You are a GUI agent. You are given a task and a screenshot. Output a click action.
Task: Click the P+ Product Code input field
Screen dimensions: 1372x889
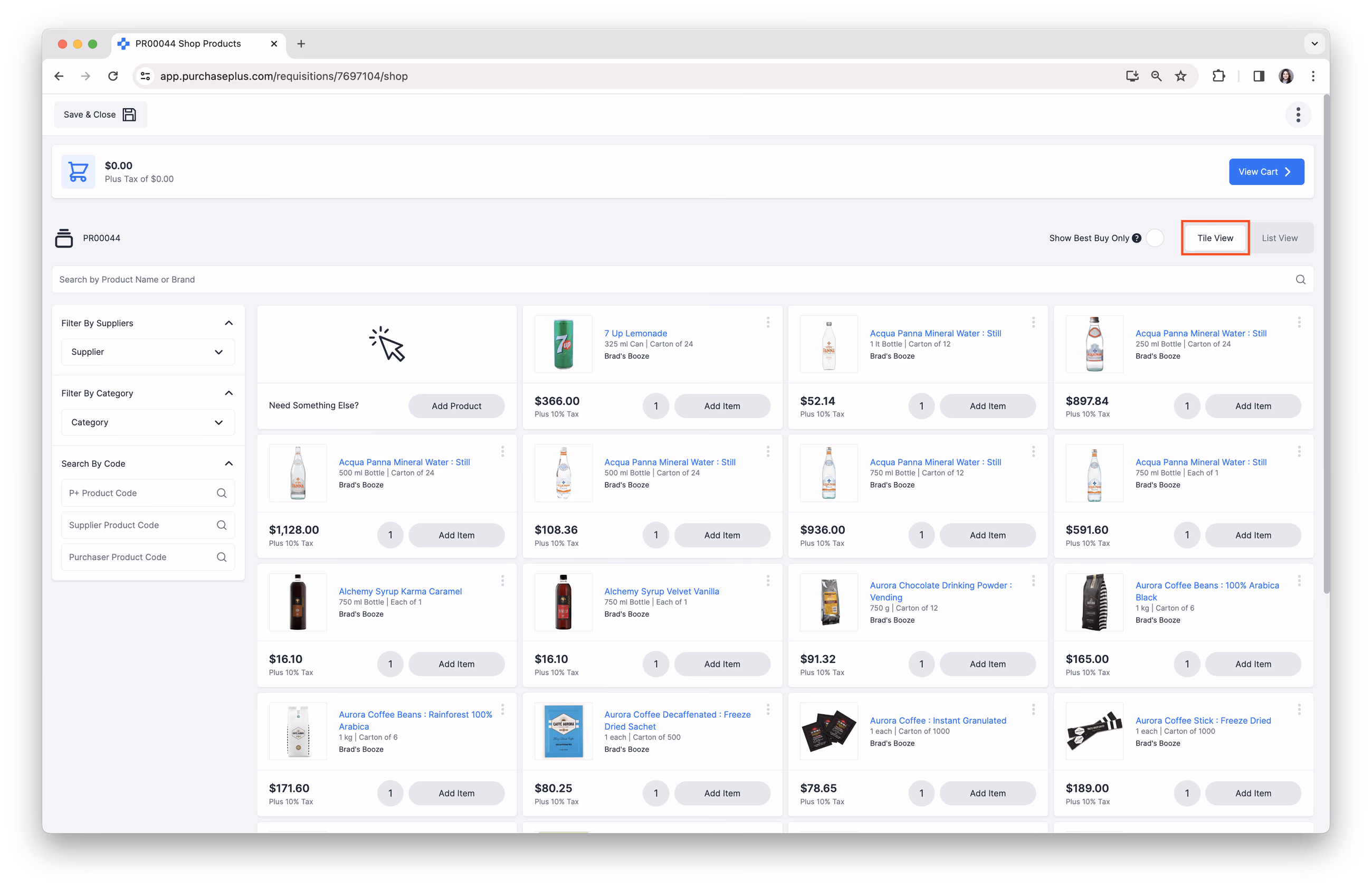(x=148, y=493)
